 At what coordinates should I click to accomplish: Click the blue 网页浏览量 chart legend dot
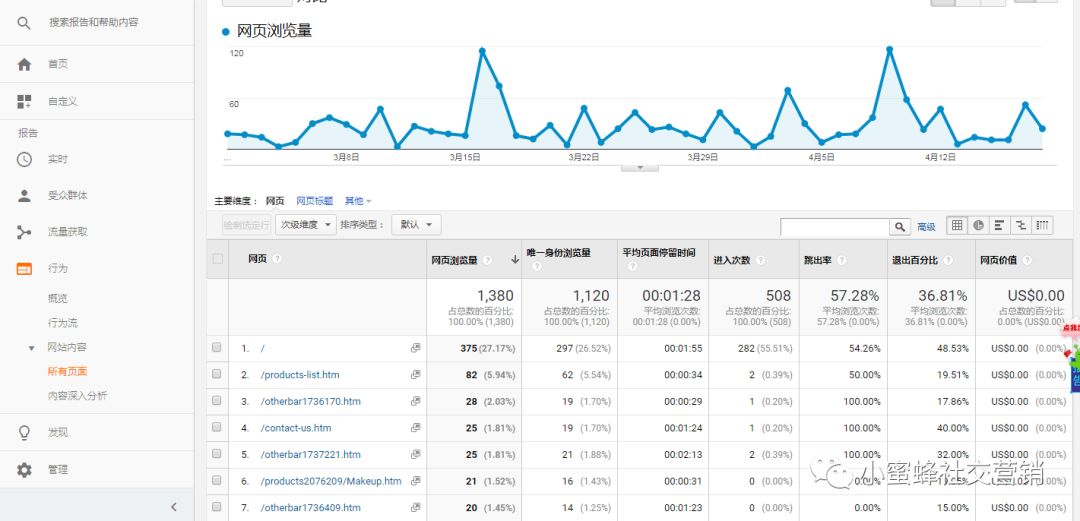click(225, 32)
